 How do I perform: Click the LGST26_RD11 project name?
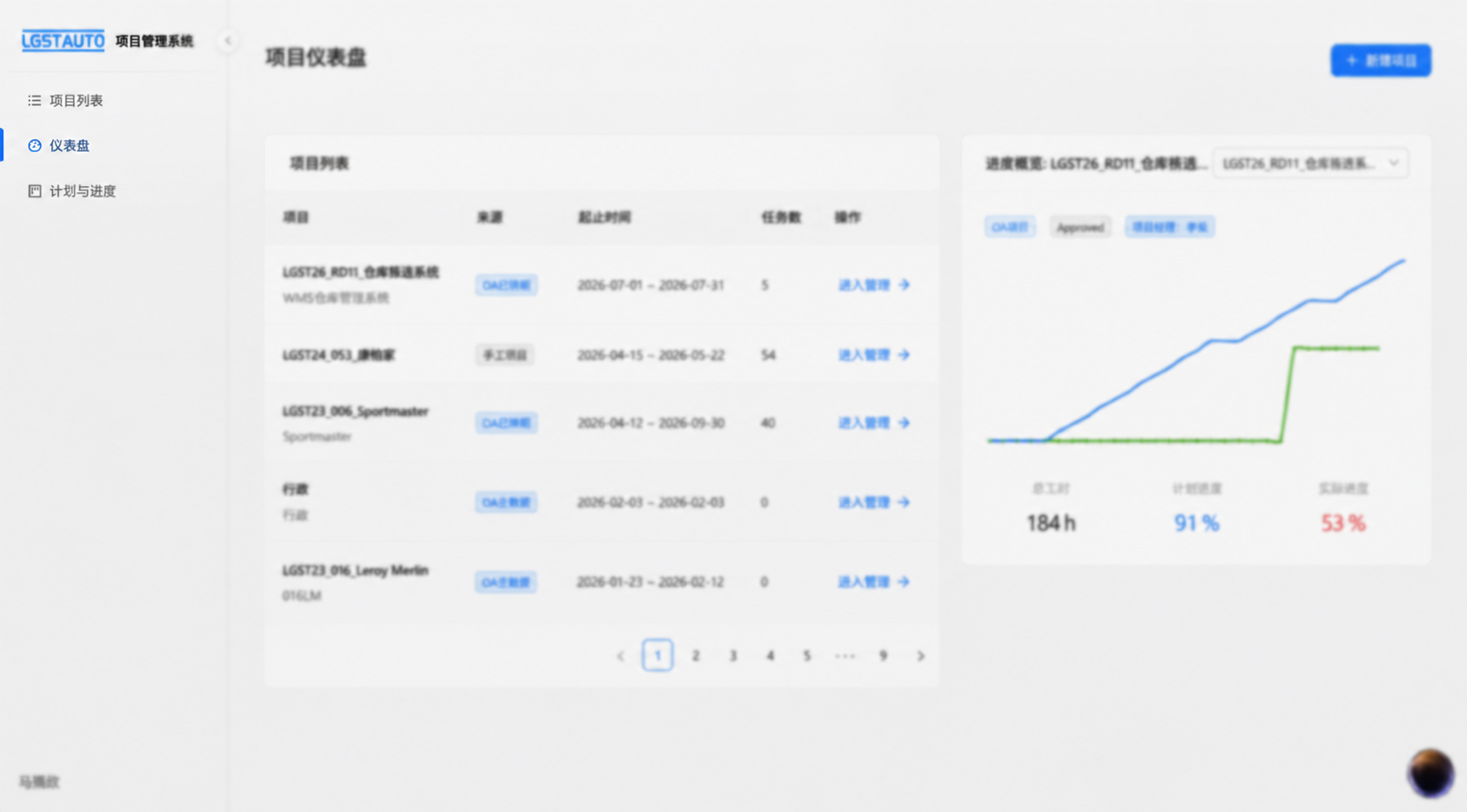(x=360, y=272)
